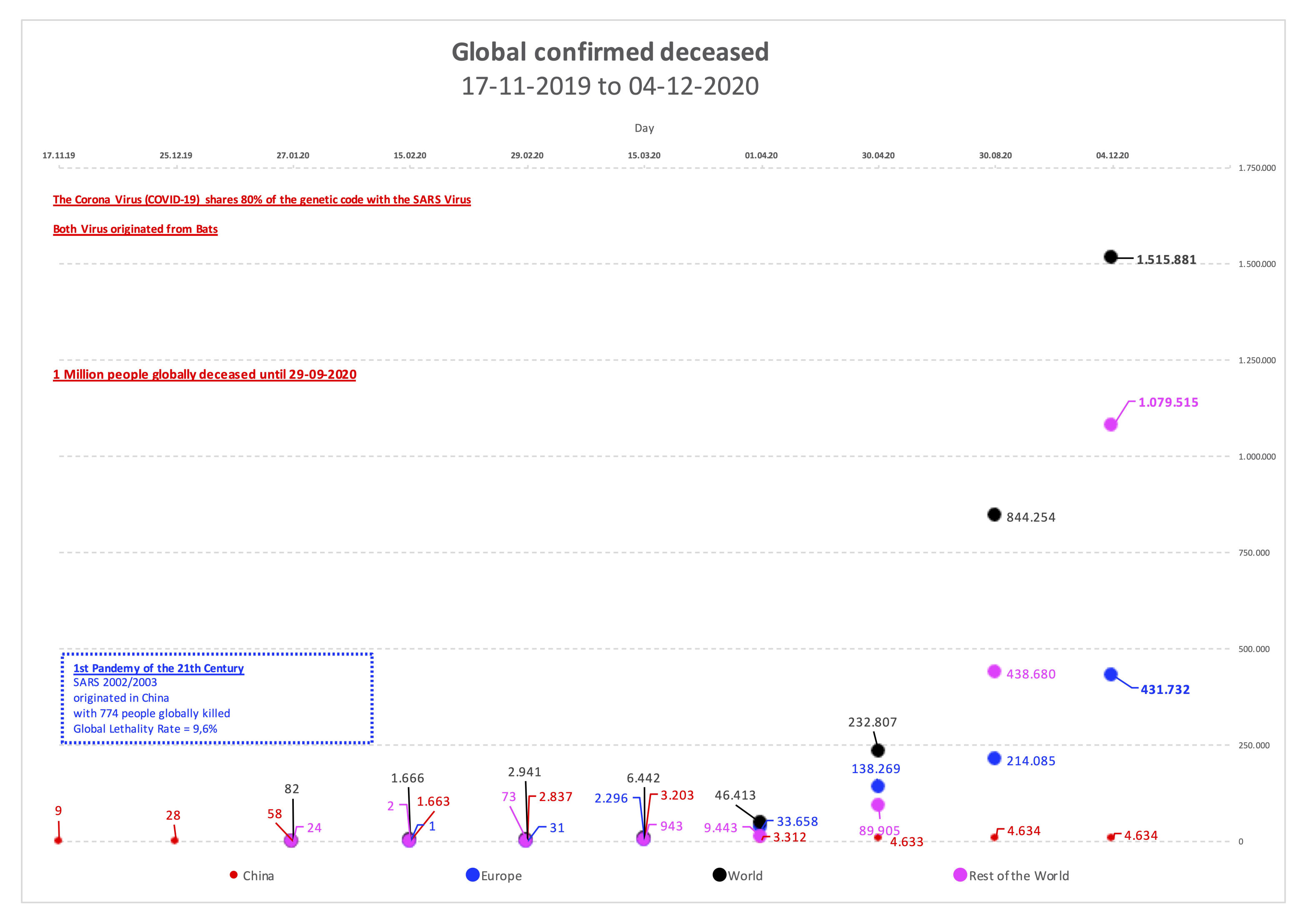The width and height of the screenshot is (1307, 924).
Task: Open '1st Pandemy of the 21th Century' link
Action: pyautogui.click(x=158, y=669)
